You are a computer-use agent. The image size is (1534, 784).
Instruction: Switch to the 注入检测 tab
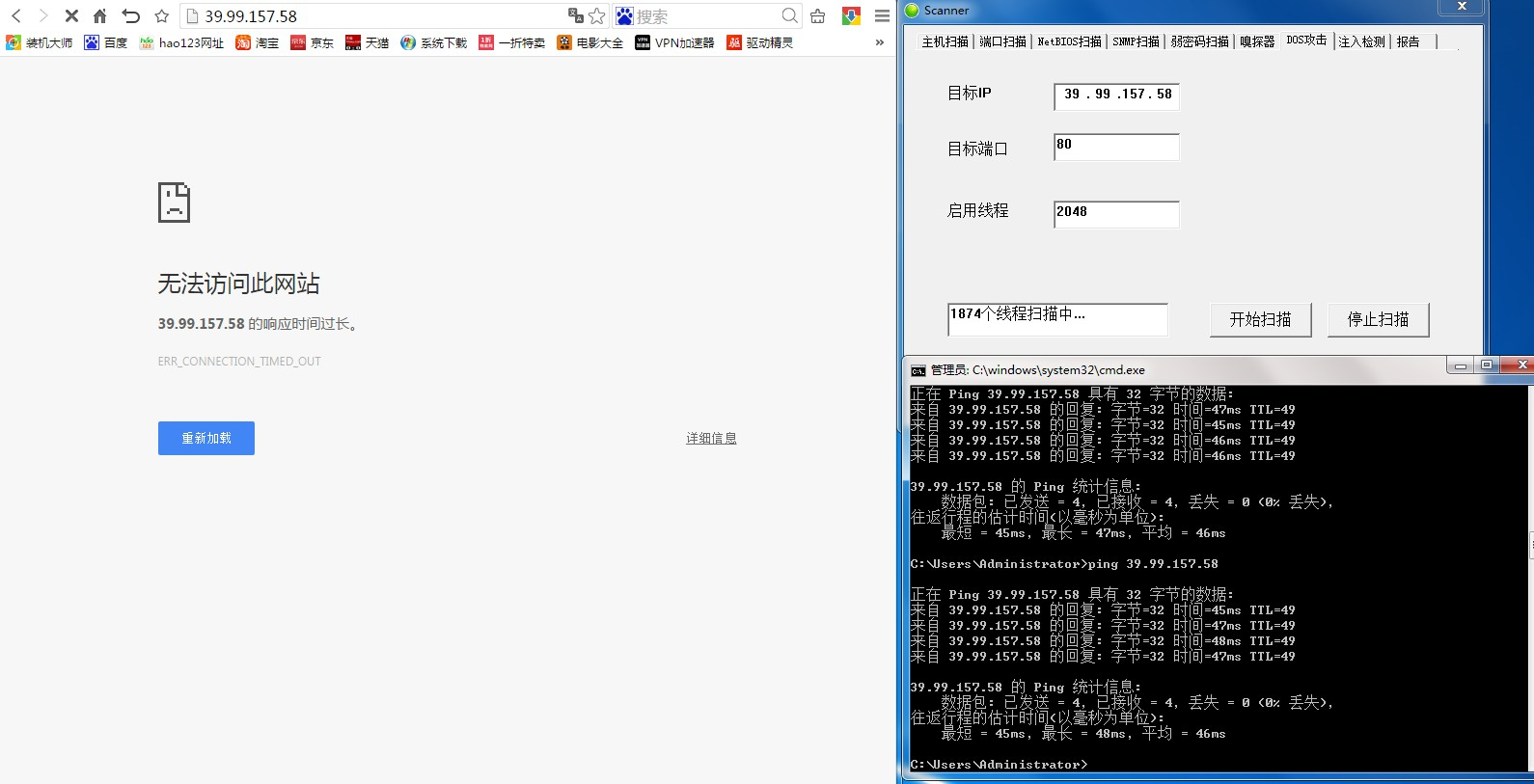pyautogui.click(x=1361, y=41)
